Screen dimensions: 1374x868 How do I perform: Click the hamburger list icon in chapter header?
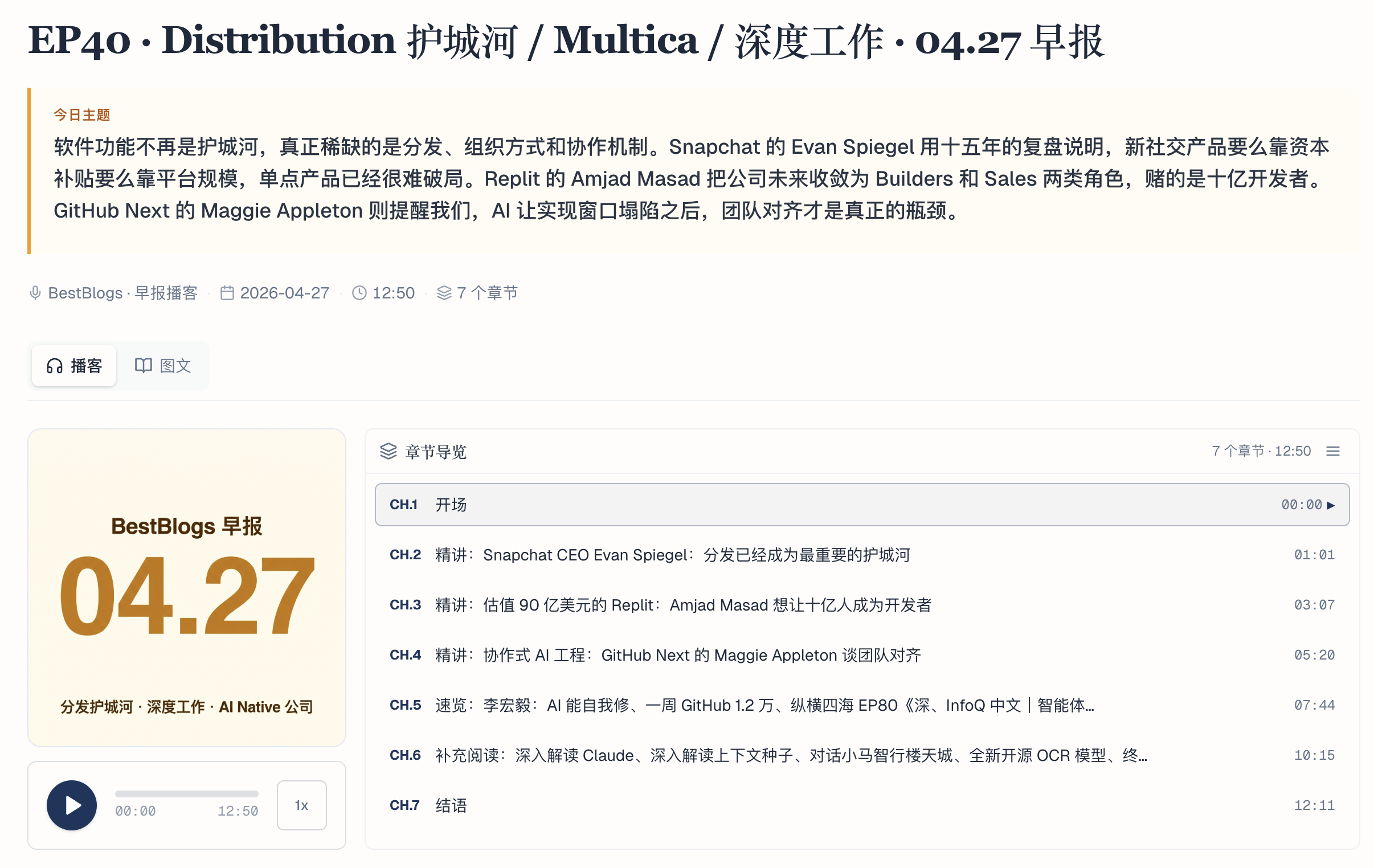1333,452
